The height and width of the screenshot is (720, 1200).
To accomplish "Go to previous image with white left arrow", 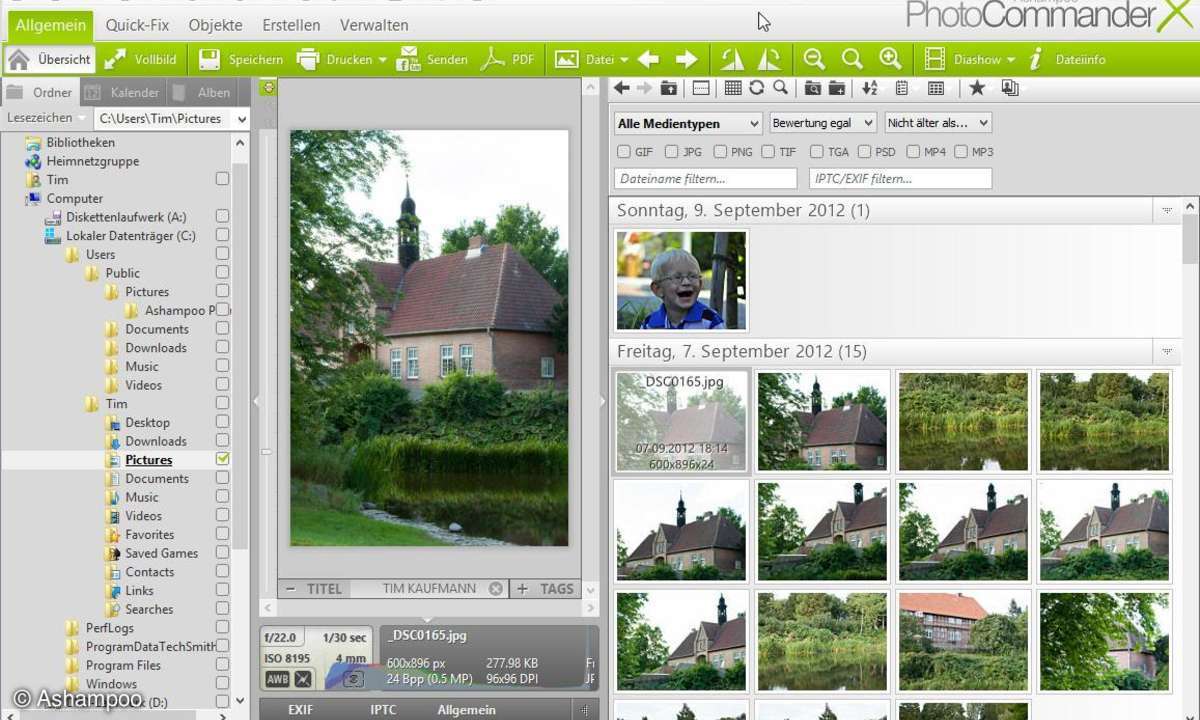I will click(x=648, y=60).
